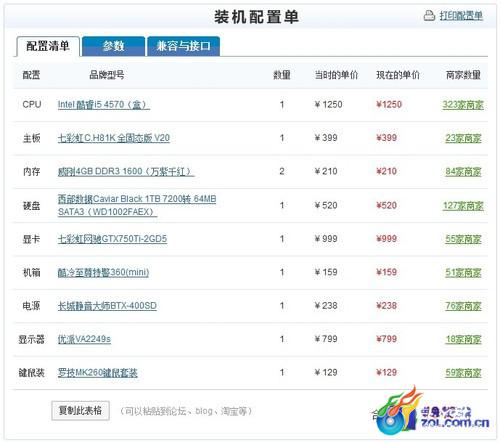
Task: Click the 现在的单价 column header
Action: tap(398, 75)
